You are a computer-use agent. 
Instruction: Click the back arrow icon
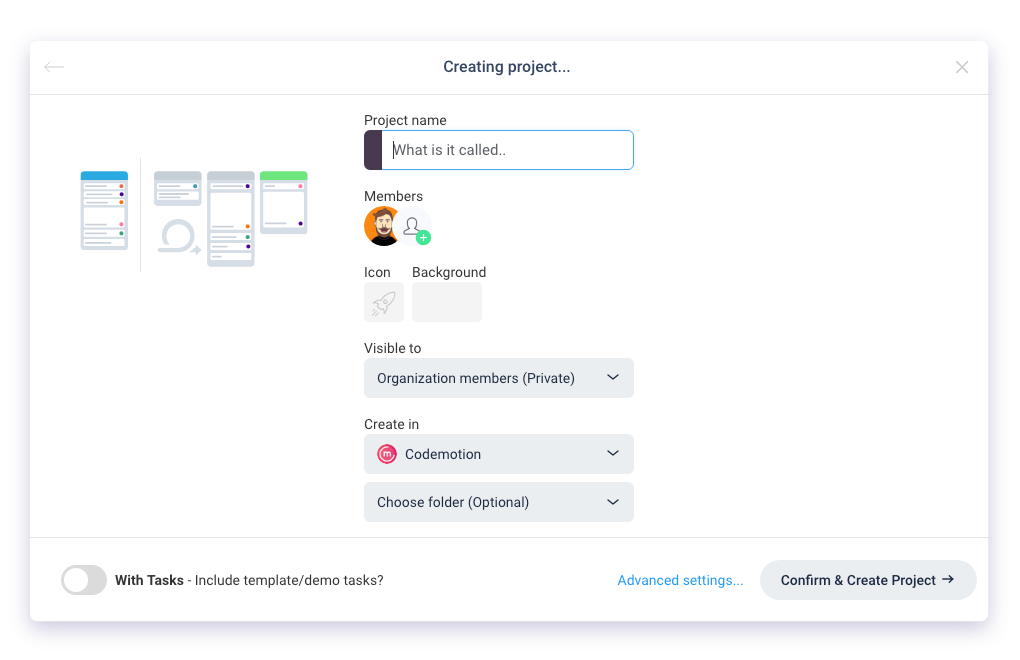point(54,67)
